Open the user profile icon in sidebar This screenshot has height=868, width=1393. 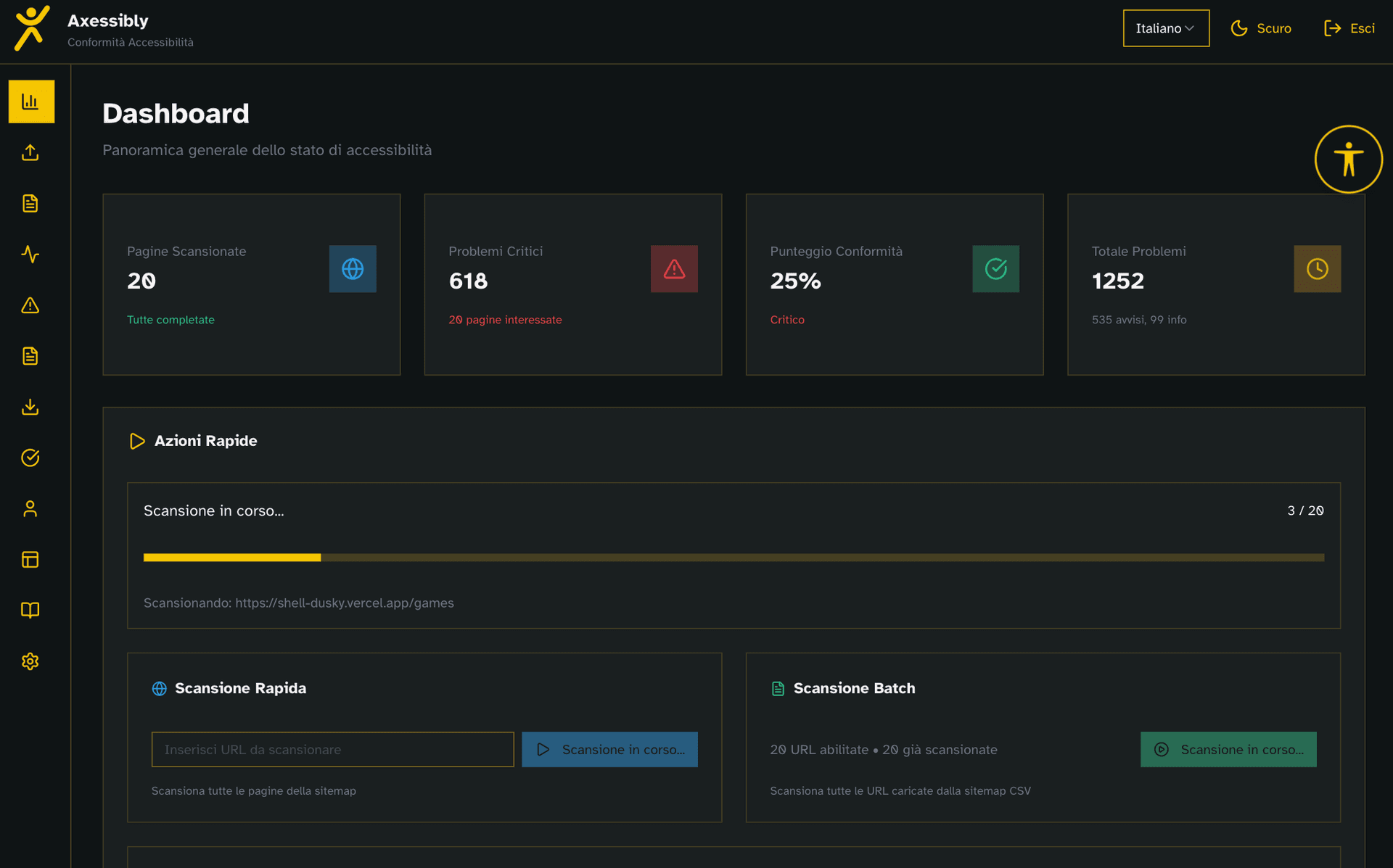(30, 508)
